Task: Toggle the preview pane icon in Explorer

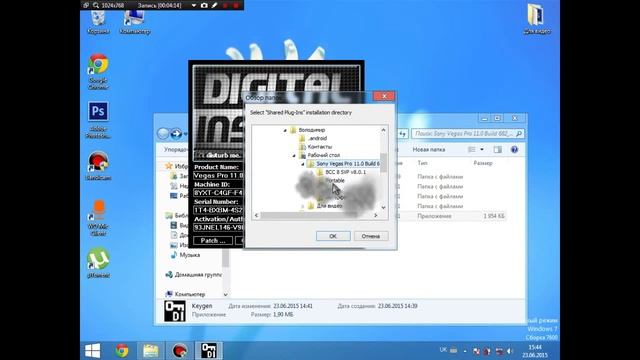Action: (498, 150)
